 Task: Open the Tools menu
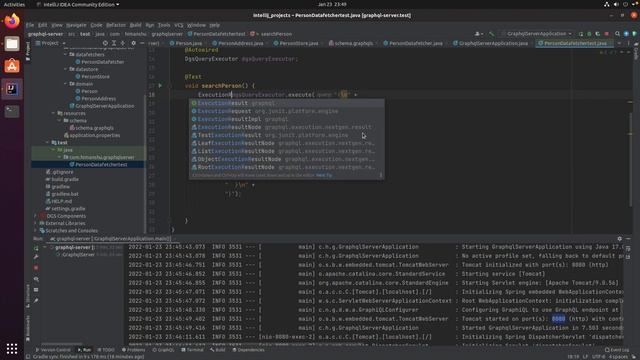click(164, 25)
